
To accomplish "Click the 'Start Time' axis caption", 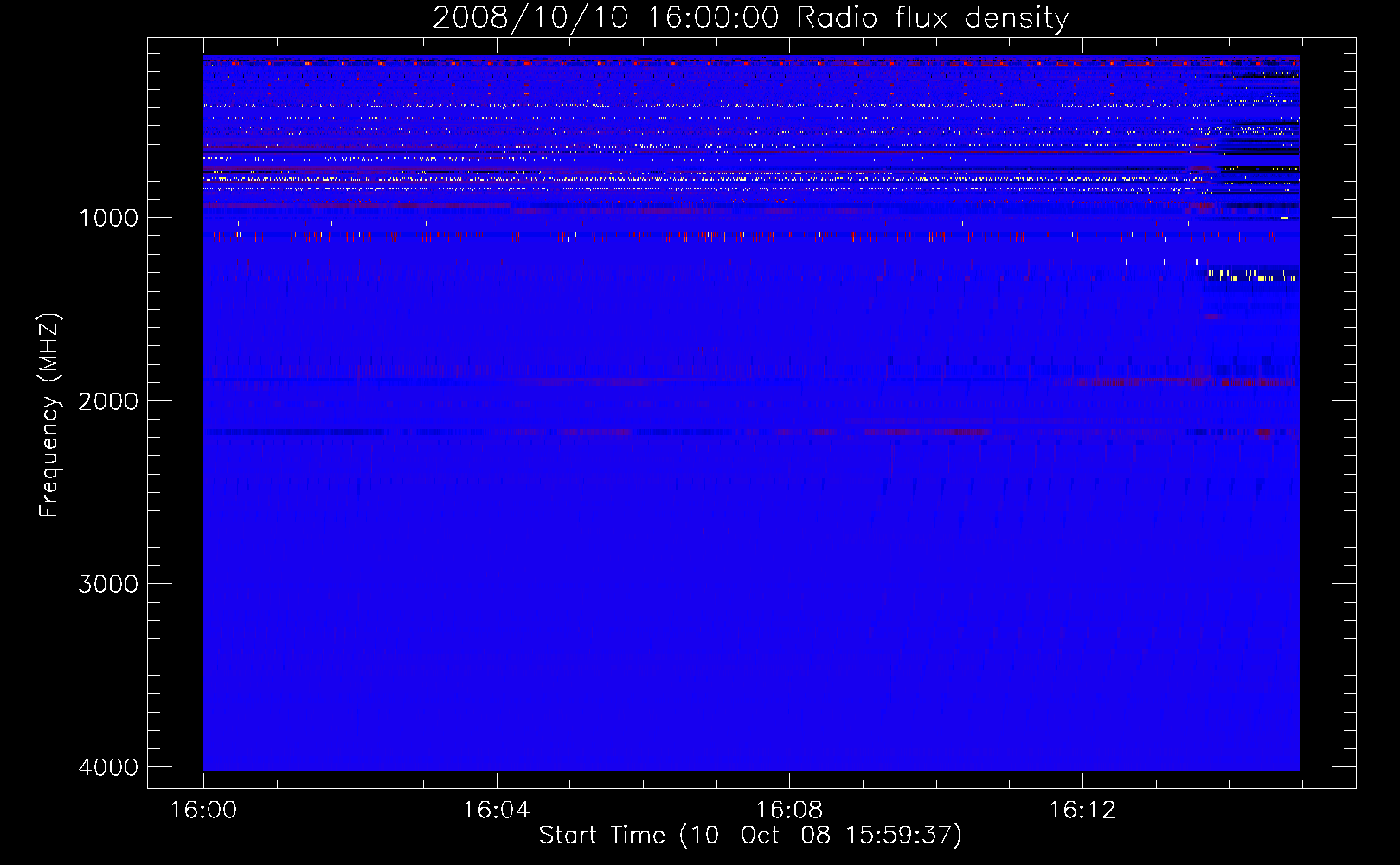I will (601, 836).
